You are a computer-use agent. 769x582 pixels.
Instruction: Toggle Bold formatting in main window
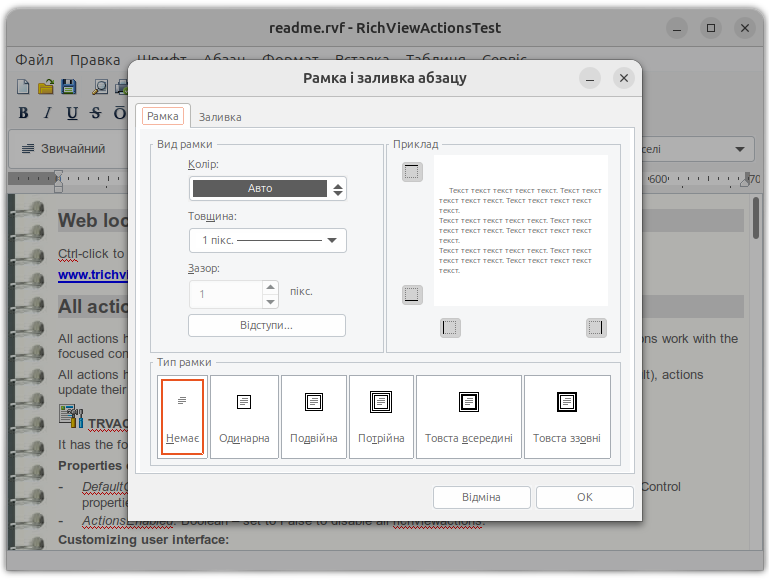(x=23, y=113)
